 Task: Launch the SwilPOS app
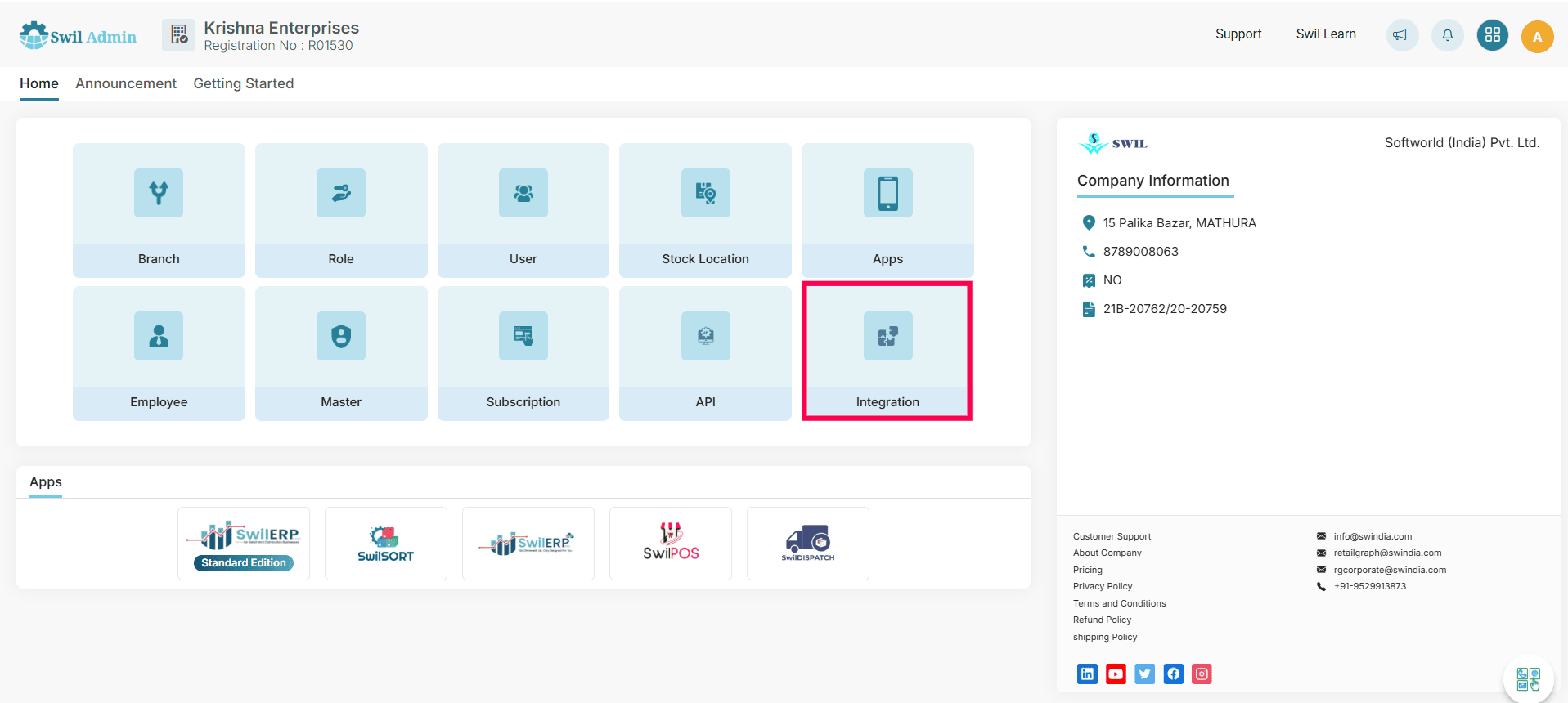click(671, 544)
